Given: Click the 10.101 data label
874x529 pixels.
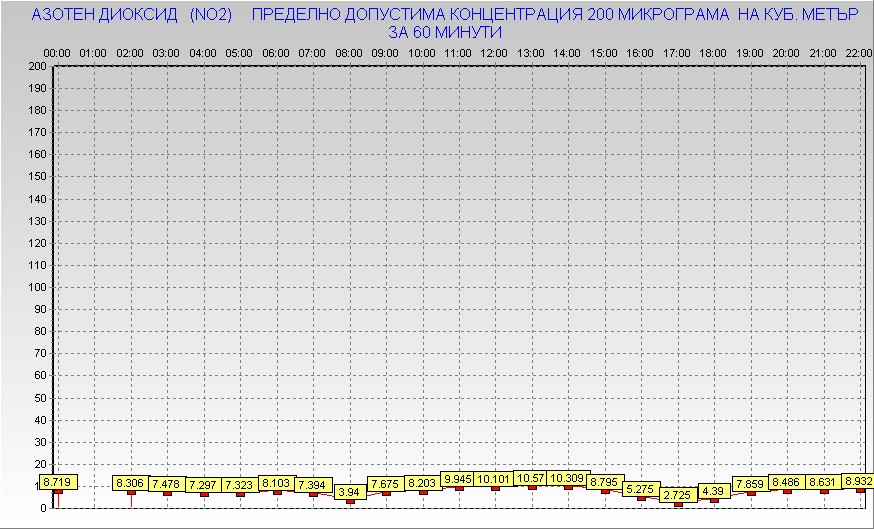Looking at the screenshot, I should click(x=495, y=480).
